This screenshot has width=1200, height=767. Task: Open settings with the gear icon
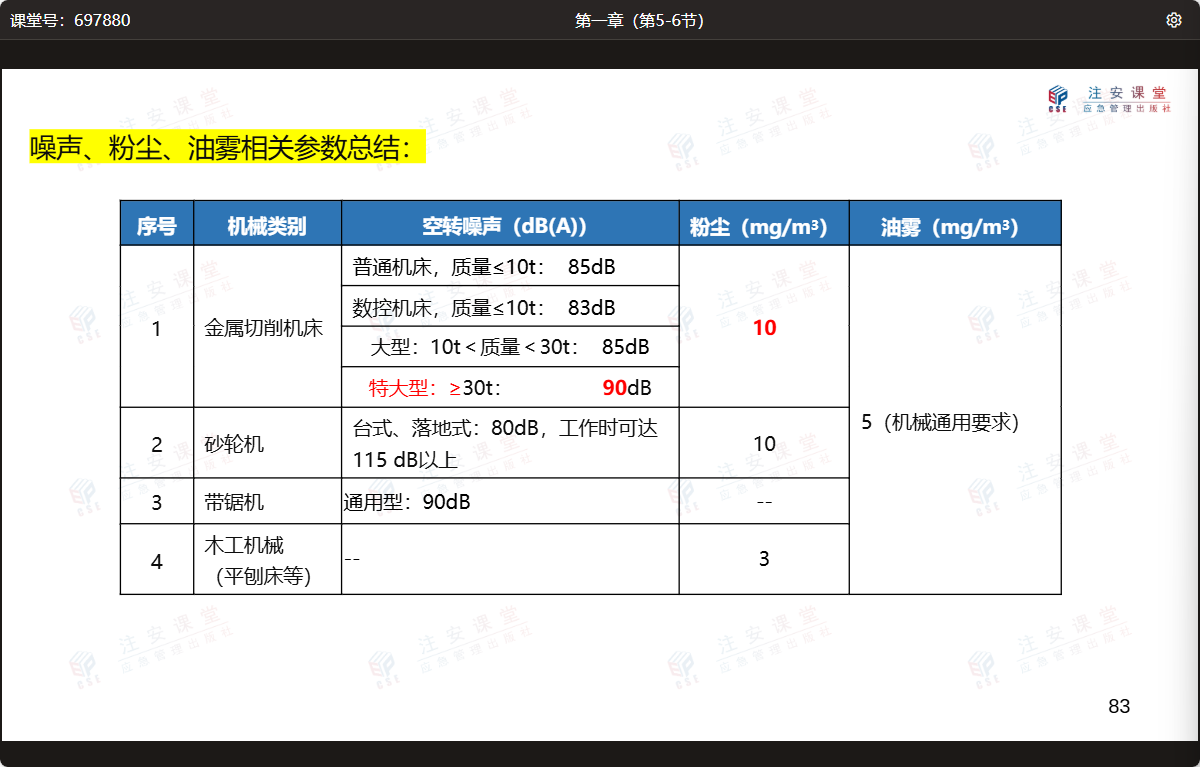(1174, 20)
